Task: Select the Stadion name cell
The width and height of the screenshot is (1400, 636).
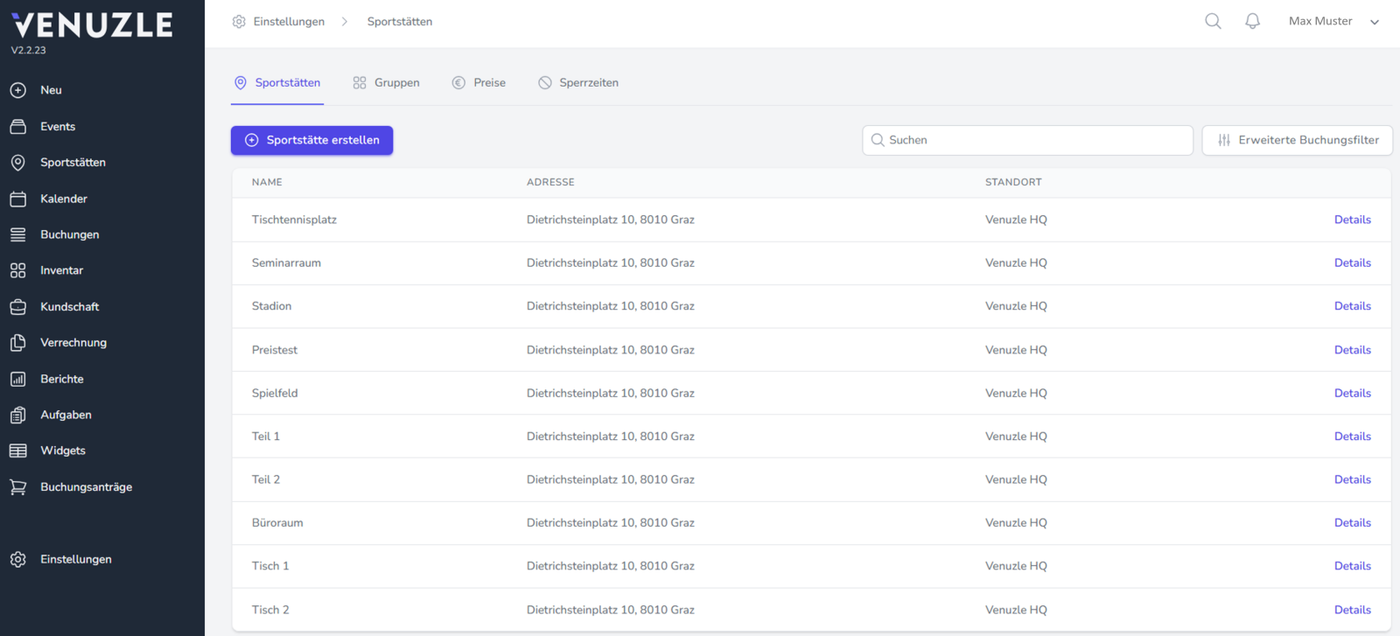Action: click(x=272, y=306)
